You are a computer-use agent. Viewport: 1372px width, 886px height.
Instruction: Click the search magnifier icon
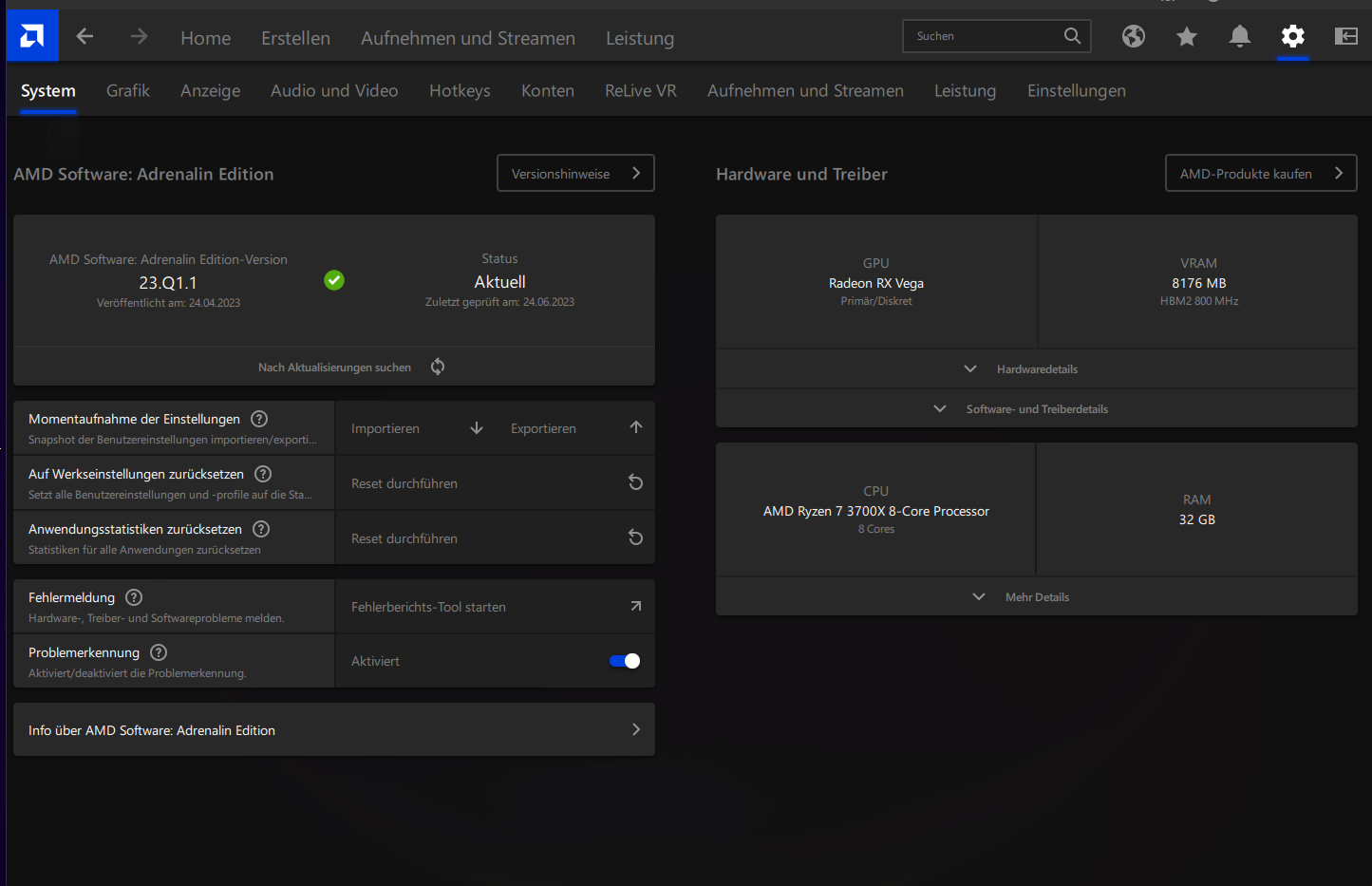[x=1072, y=36]
